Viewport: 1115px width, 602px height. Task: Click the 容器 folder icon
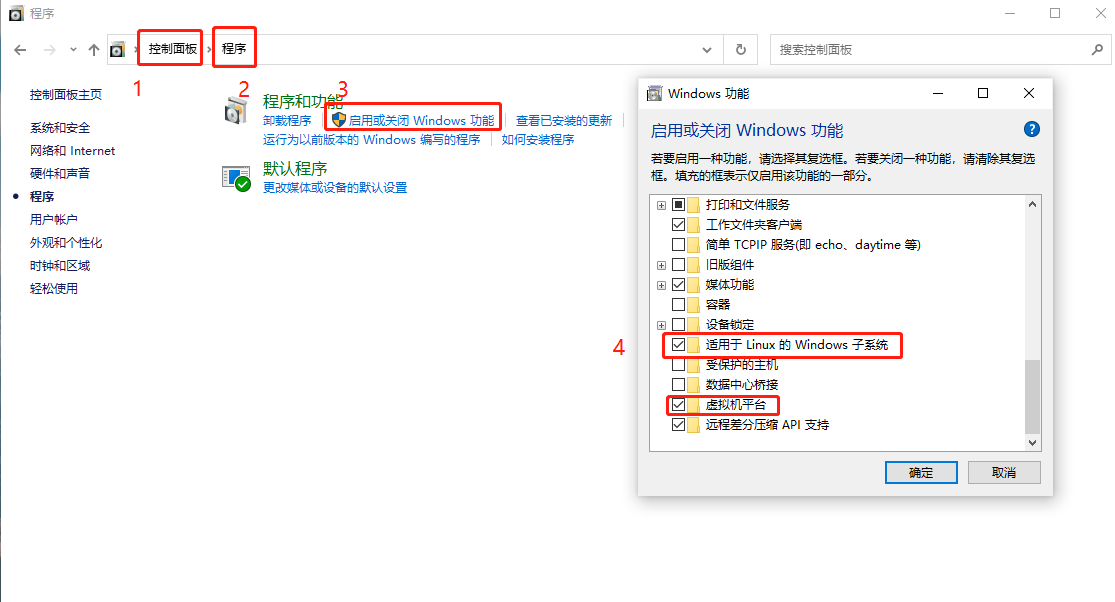pyautogui.click(x=693, y=304)
